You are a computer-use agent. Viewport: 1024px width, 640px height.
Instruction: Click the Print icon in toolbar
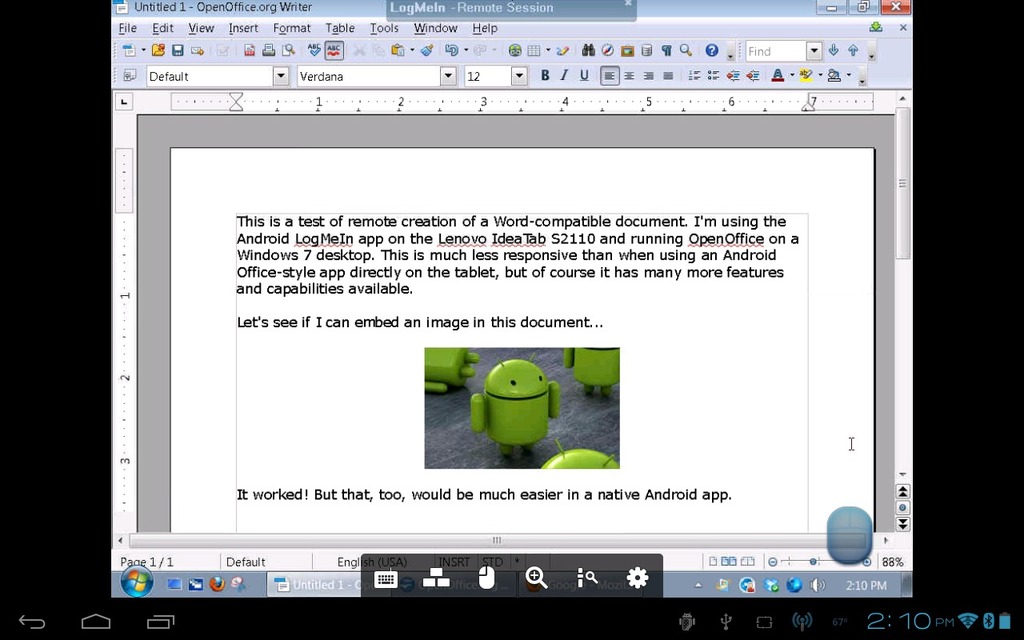pyautogui.click(x=268, y=50)
